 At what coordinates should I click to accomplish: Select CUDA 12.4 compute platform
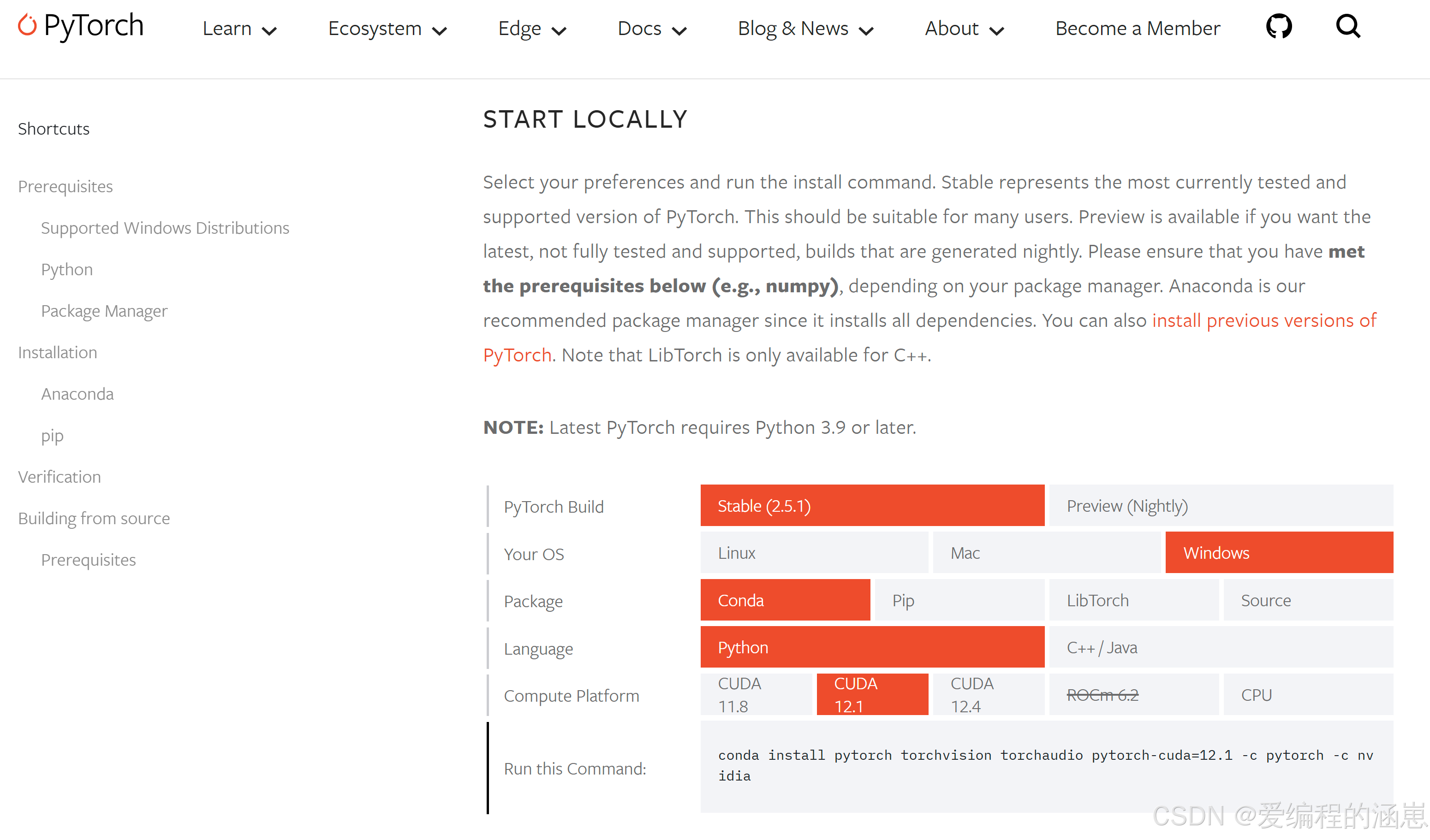pos(989,694)
